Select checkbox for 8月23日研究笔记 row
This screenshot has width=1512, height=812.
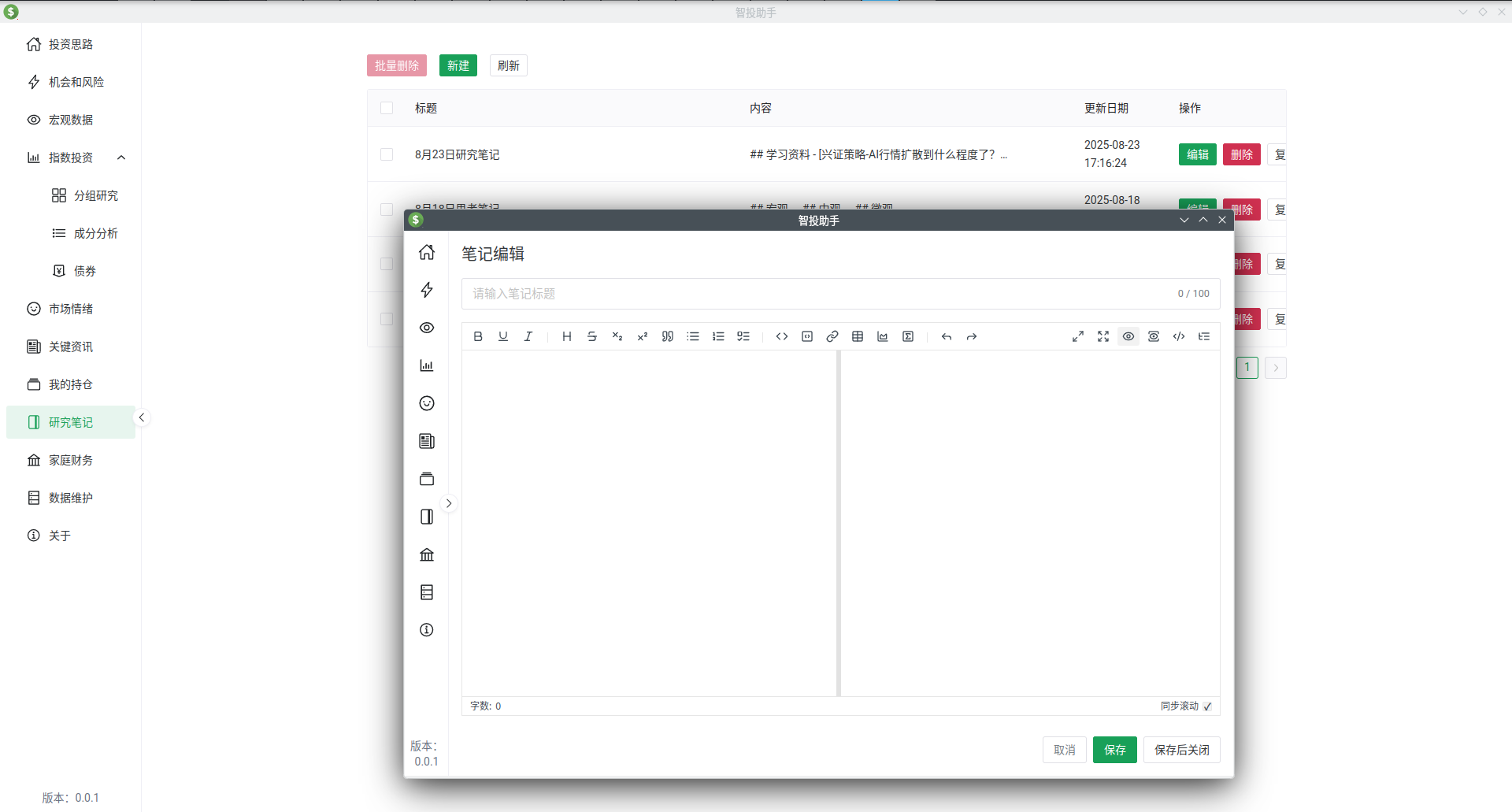pos(387,154)
